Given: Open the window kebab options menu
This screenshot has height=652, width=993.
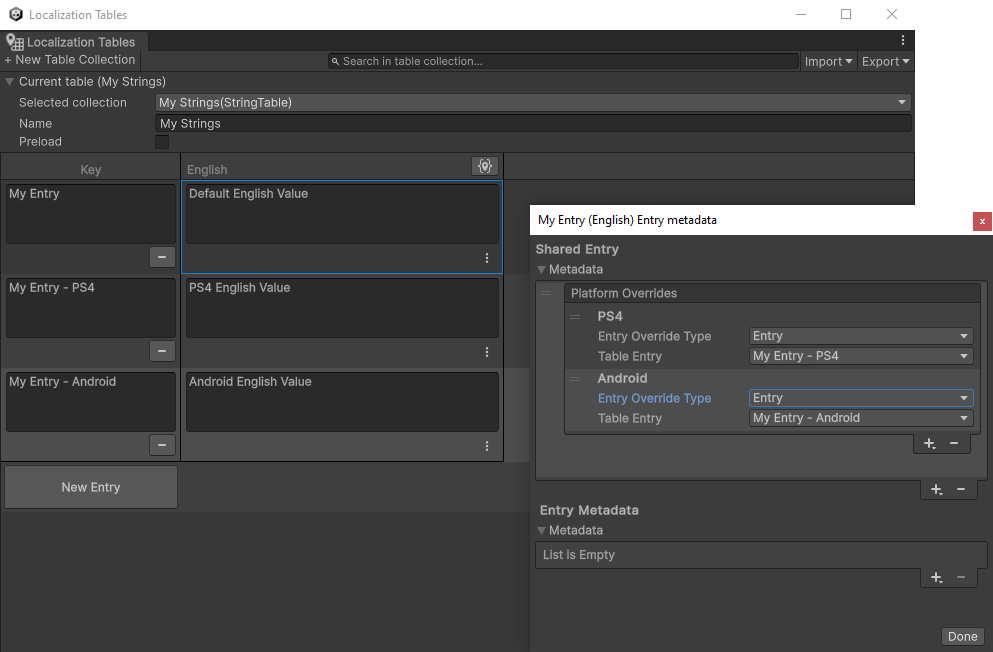Looking at the screenshot, I should [903, 41].
